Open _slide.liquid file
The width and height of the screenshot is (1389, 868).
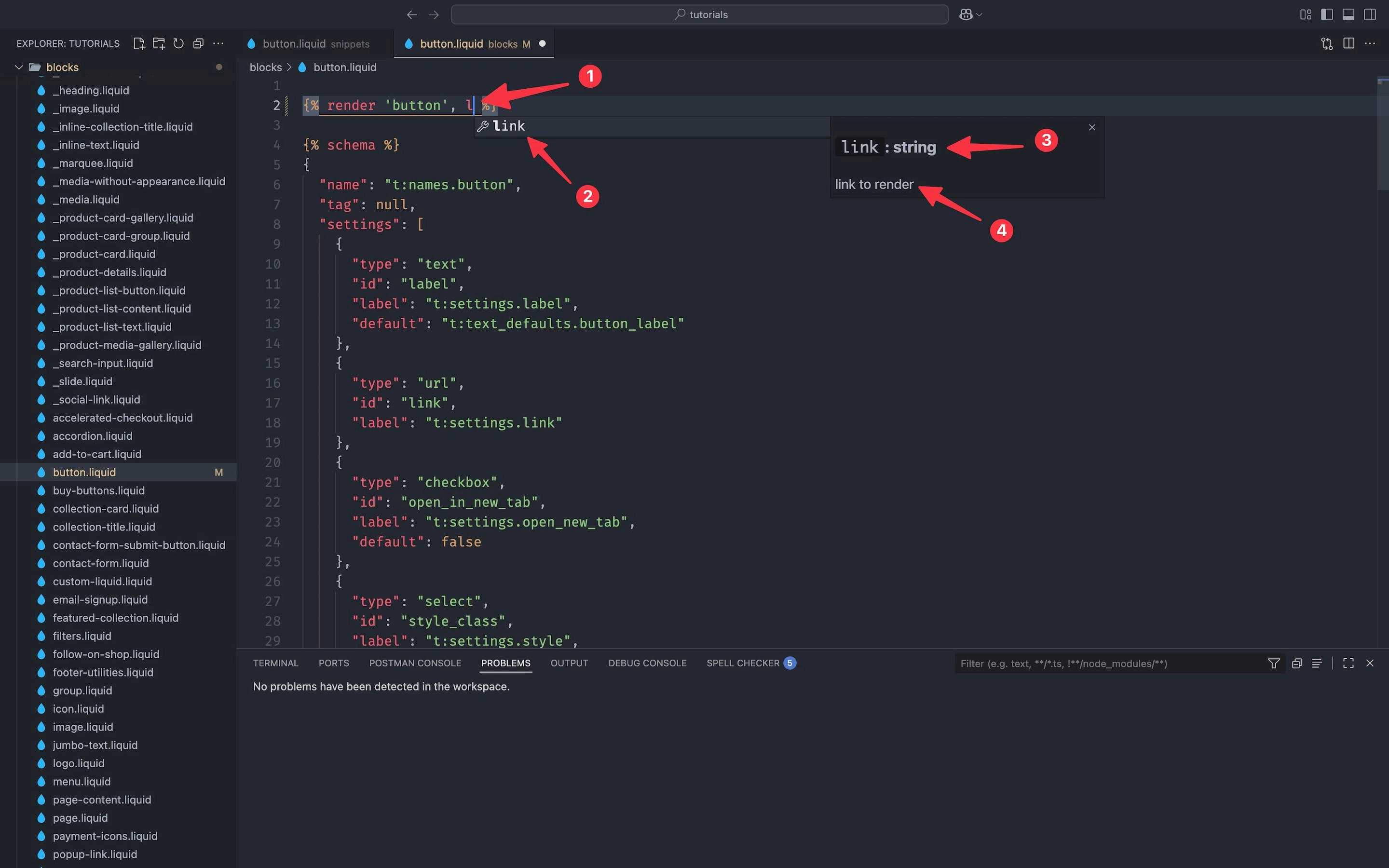click(x=82, y=381)
